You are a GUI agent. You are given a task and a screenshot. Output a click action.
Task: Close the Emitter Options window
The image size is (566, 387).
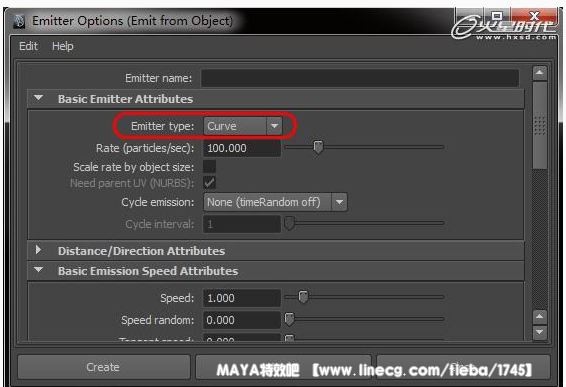point(534,16)
